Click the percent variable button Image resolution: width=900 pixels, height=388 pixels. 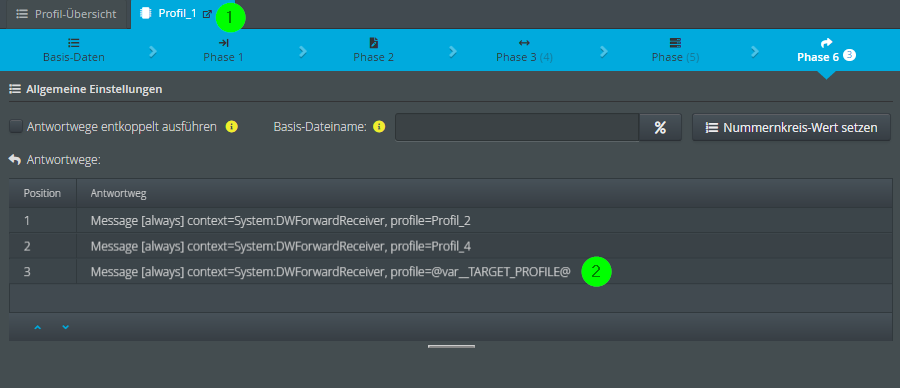point(660,127)
